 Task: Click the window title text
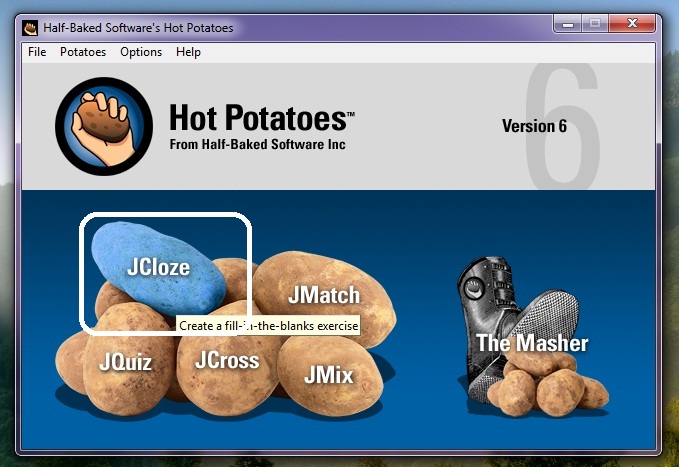(x=138, y=28)
